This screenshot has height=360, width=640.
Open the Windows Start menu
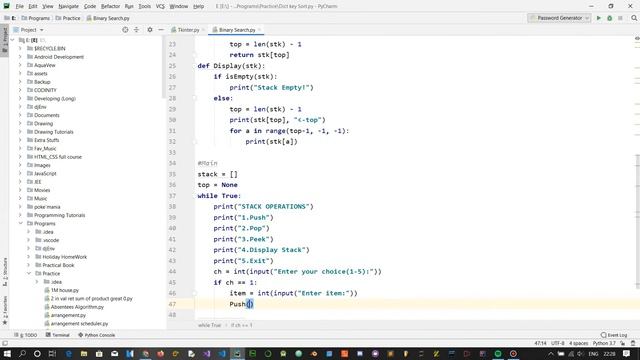click(x=7, y=353)
